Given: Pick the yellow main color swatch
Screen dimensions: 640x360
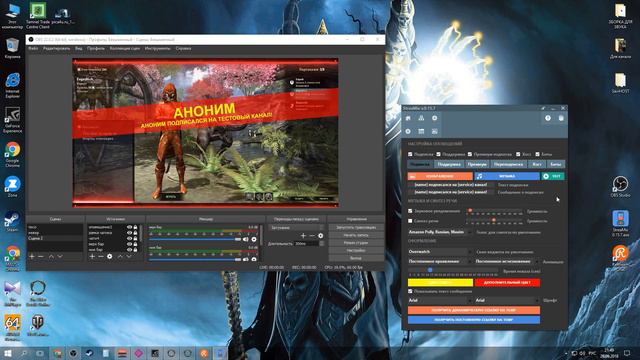Looking at the screenshot, I should tap(440, 282).
